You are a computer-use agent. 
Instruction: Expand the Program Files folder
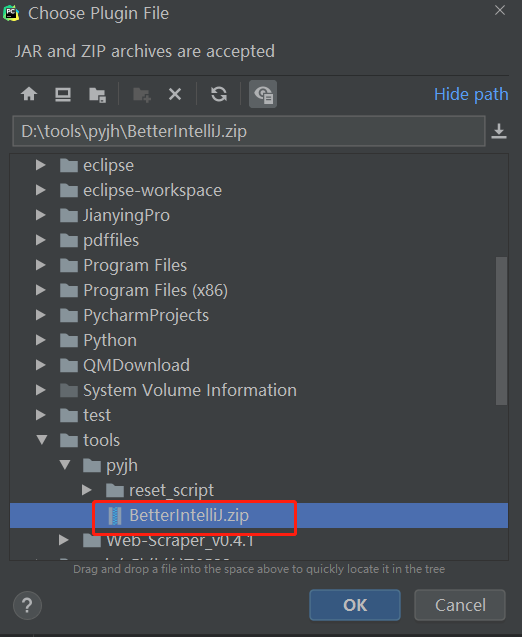(41, 265)
